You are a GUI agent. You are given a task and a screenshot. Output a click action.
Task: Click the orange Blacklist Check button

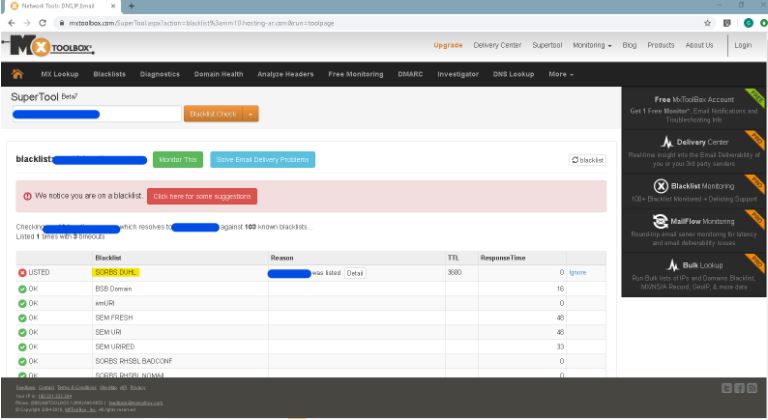(x=213, y=114)
